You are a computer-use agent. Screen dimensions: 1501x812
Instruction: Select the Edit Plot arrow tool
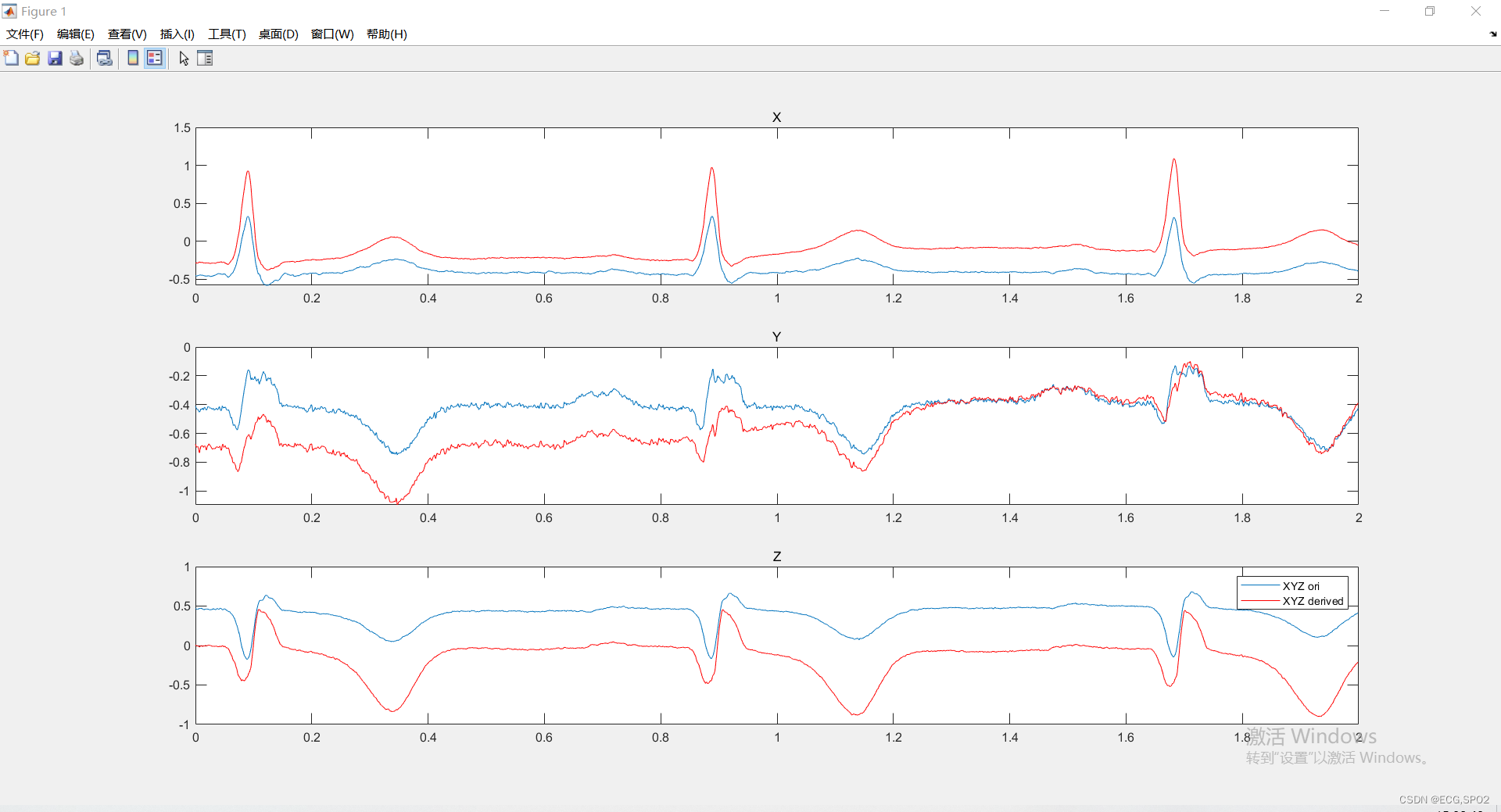(184, 58)
